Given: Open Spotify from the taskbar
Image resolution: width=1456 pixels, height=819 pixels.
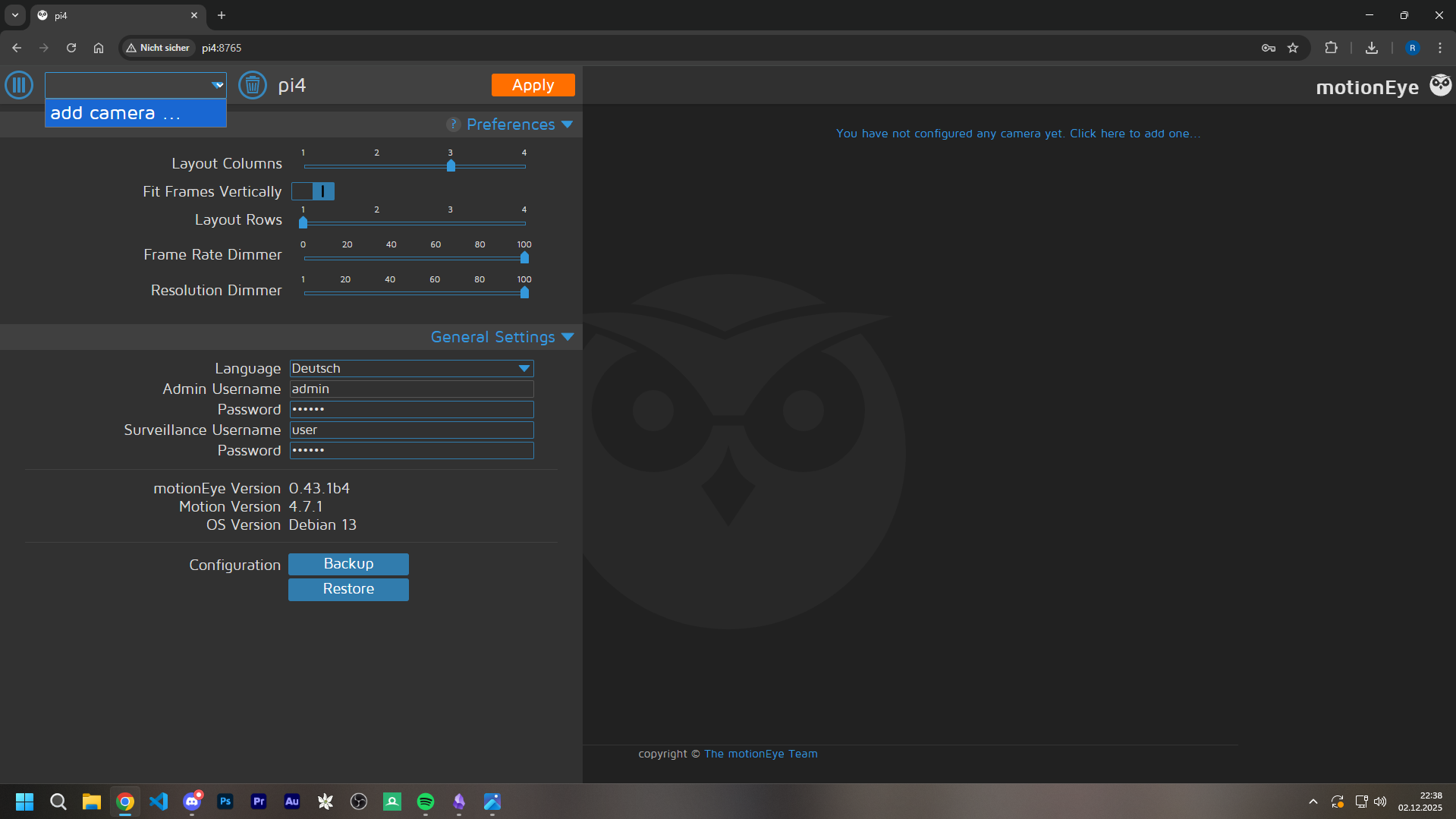Looking at the screenshot, I should point(426,802).
